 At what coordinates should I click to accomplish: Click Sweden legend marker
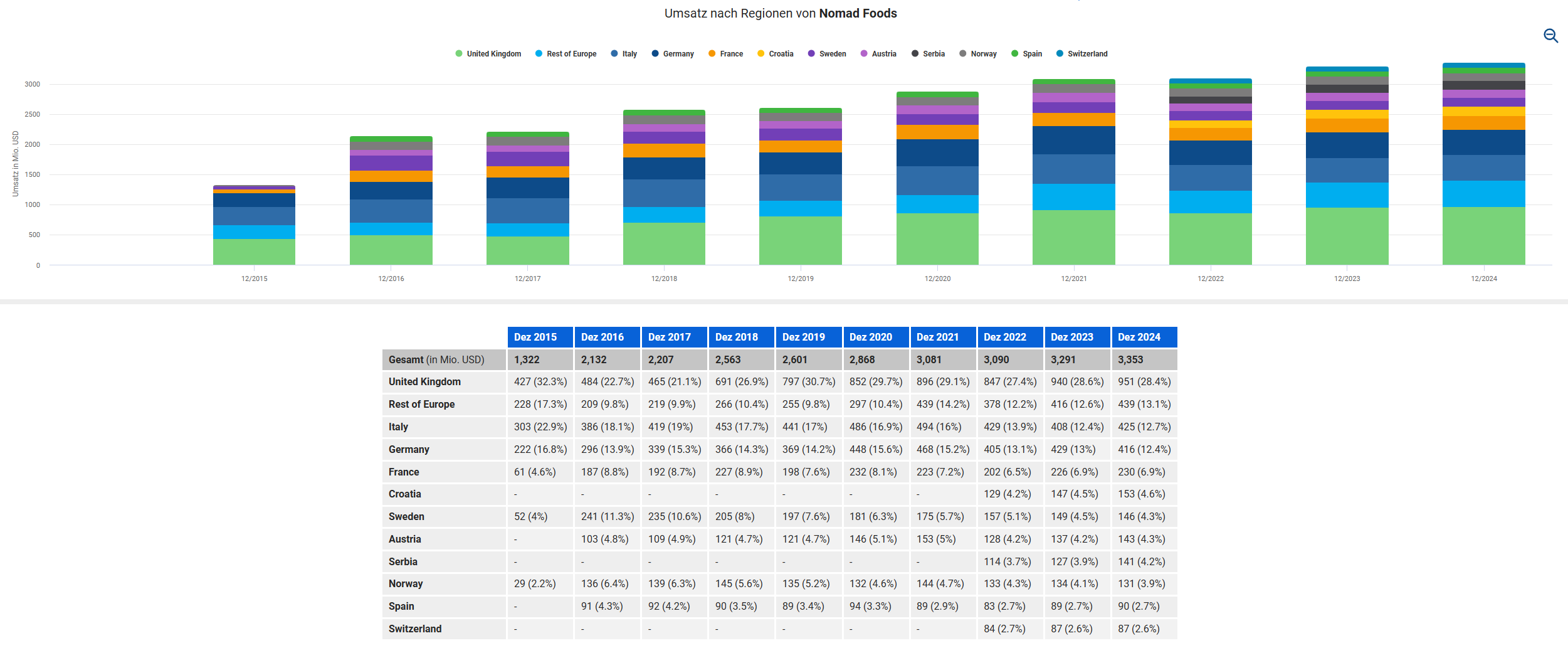pyautogui.click(x=811, y=54)
